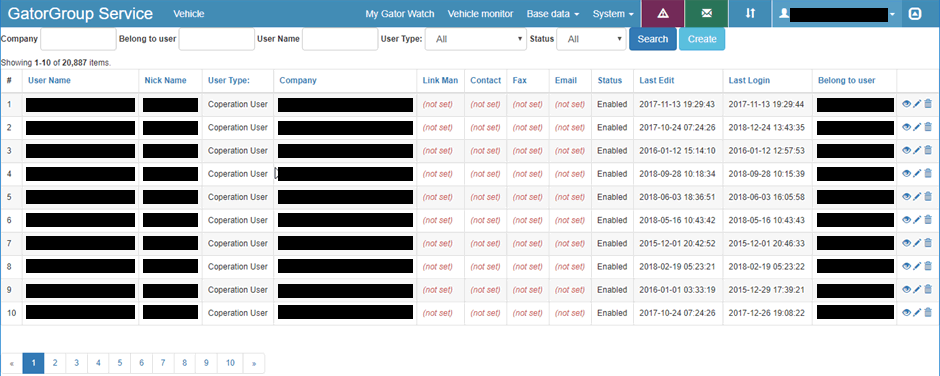
Task: Click the square icon at far right navbar
Action: tap(915, 14)
